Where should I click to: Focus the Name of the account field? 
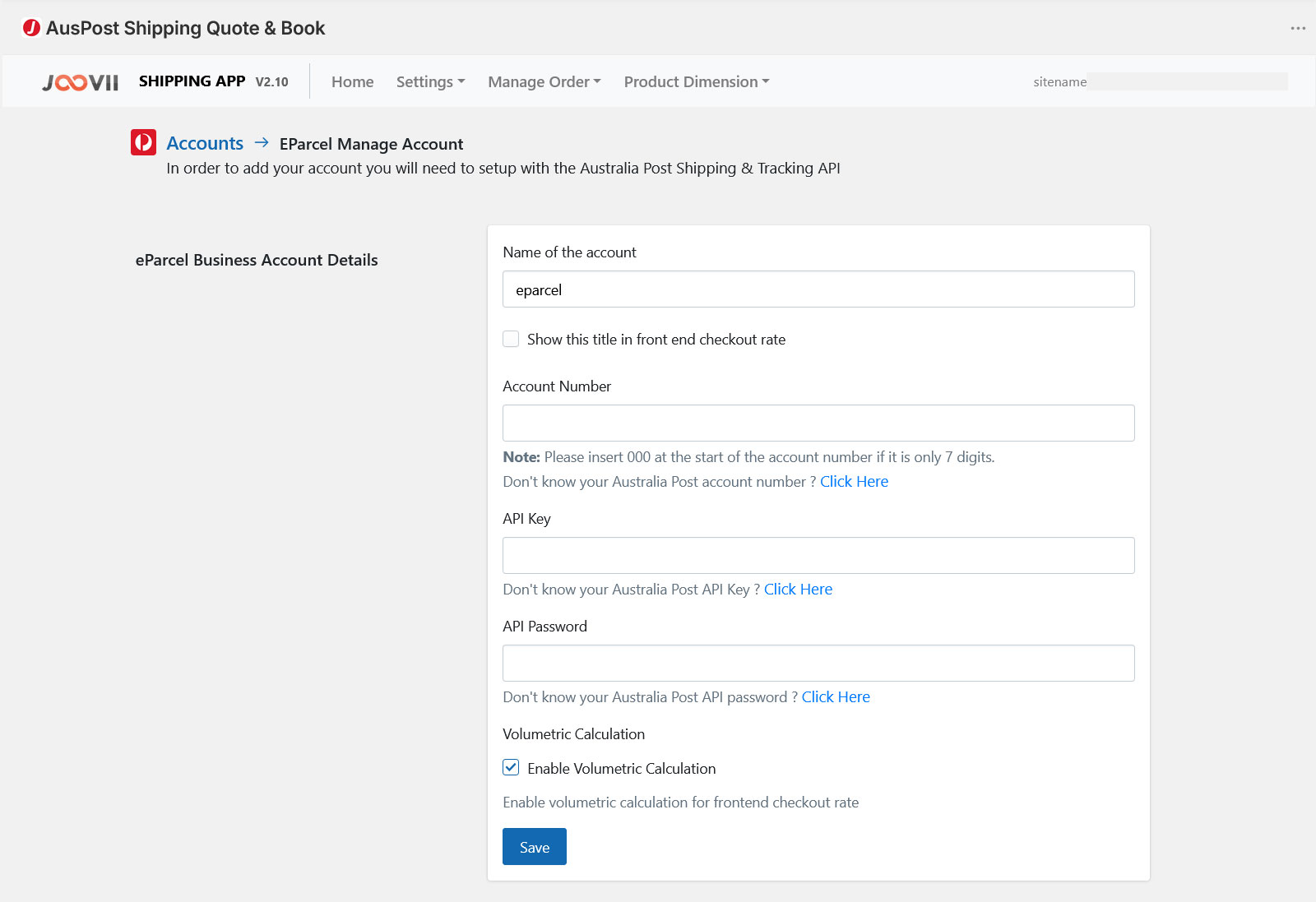click(818, 289)
